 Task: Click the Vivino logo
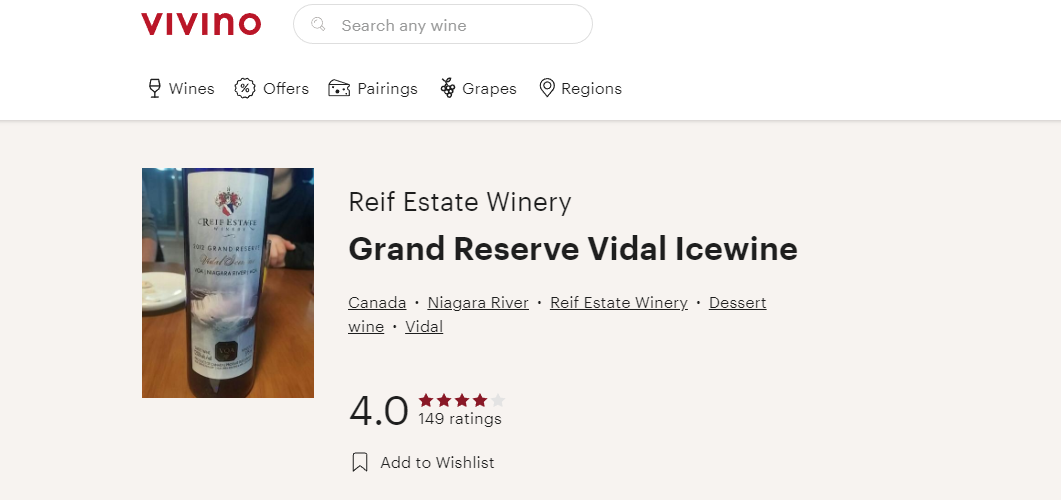tap(201, 24)
